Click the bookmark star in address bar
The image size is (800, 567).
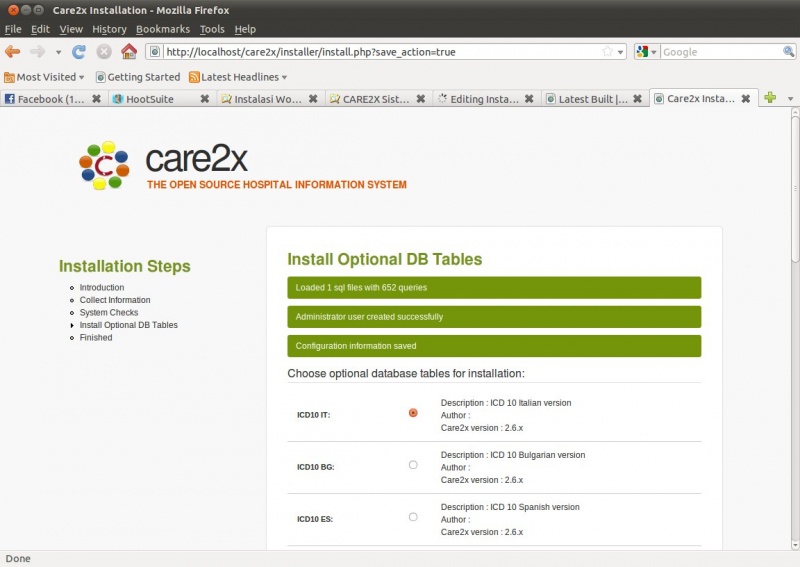(x=607, y=52)
